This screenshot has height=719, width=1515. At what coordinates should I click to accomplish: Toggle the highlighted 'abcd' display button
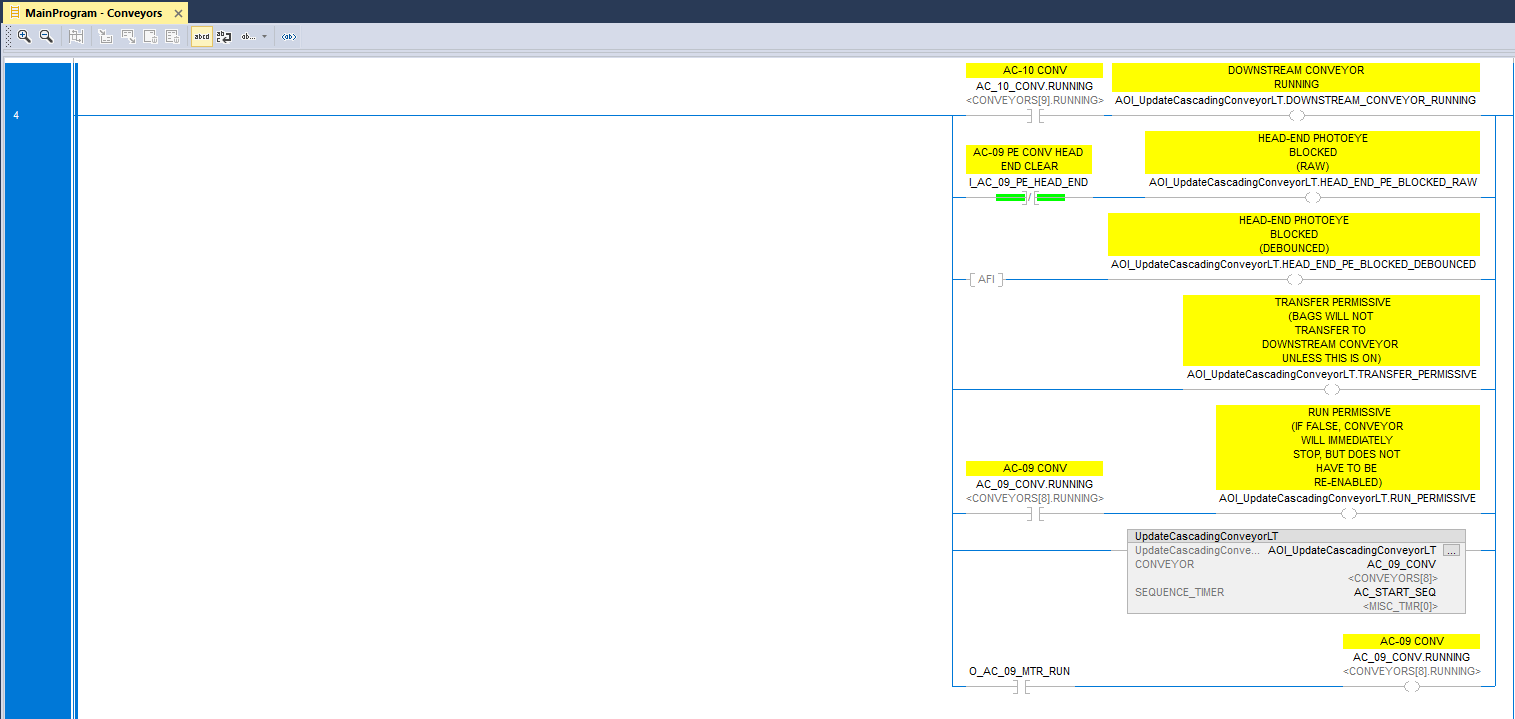coord(202,36)
